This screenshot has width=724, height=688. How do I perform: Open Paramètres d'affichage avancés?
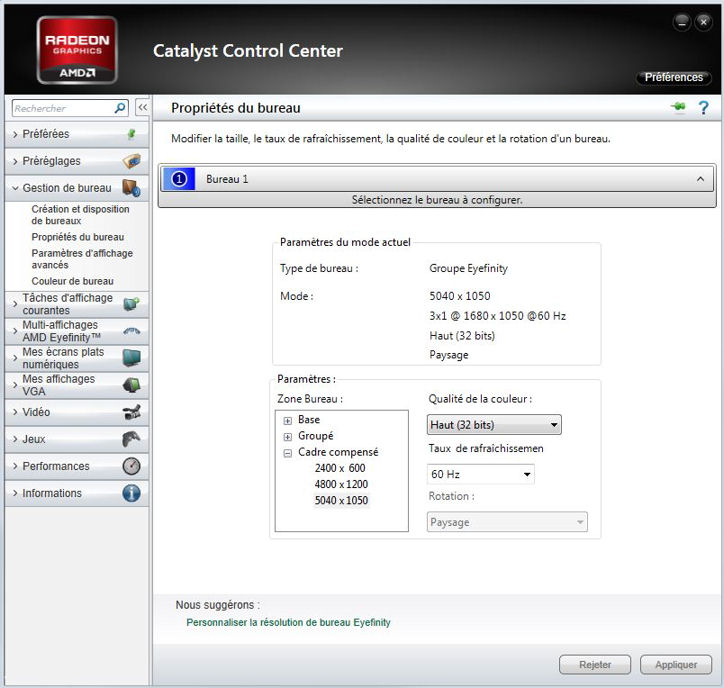click(82, 259)
